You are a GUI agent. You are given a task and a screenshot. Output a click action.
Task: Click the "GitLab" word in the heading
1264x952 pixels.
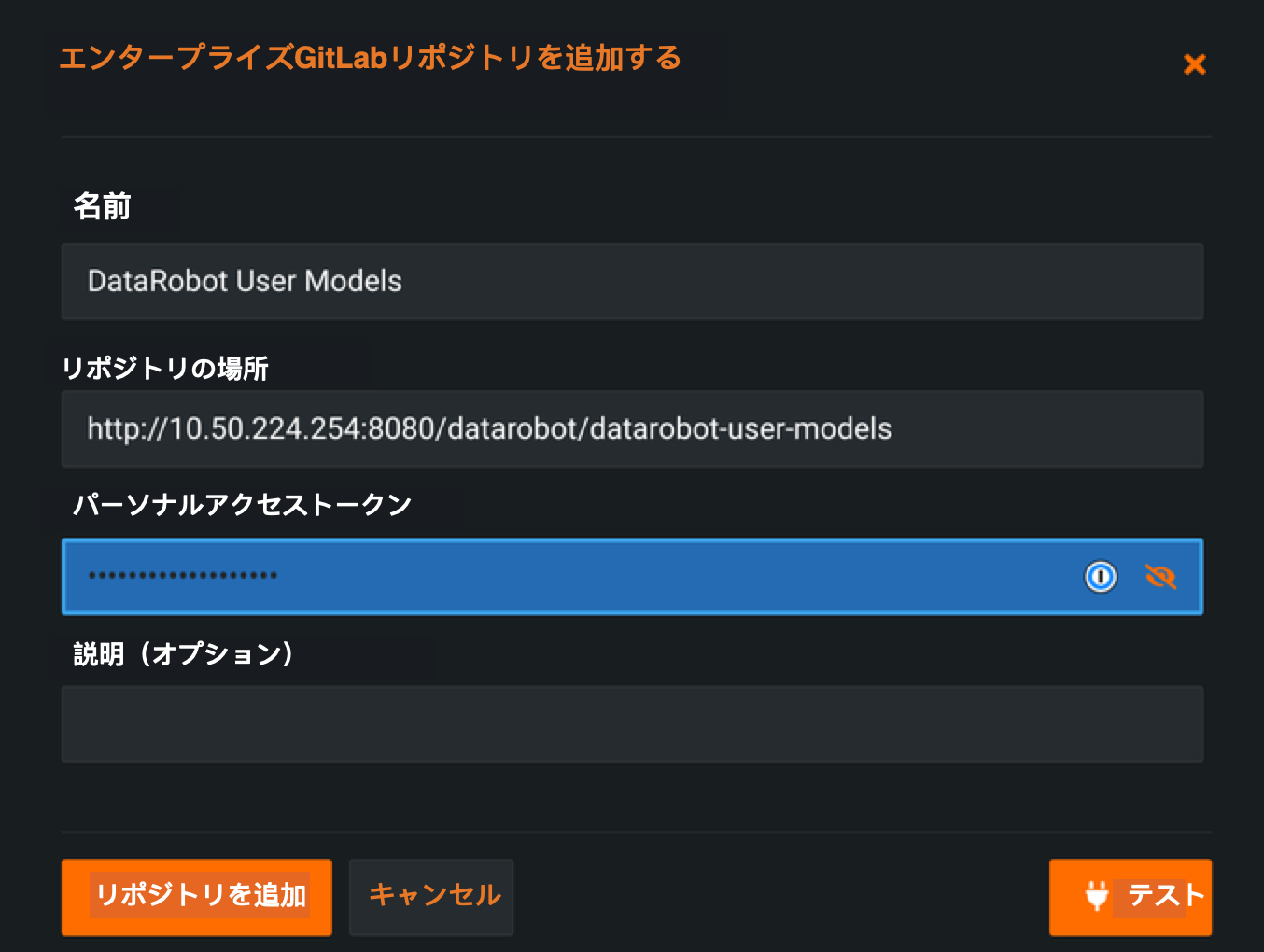click(341, 59)
